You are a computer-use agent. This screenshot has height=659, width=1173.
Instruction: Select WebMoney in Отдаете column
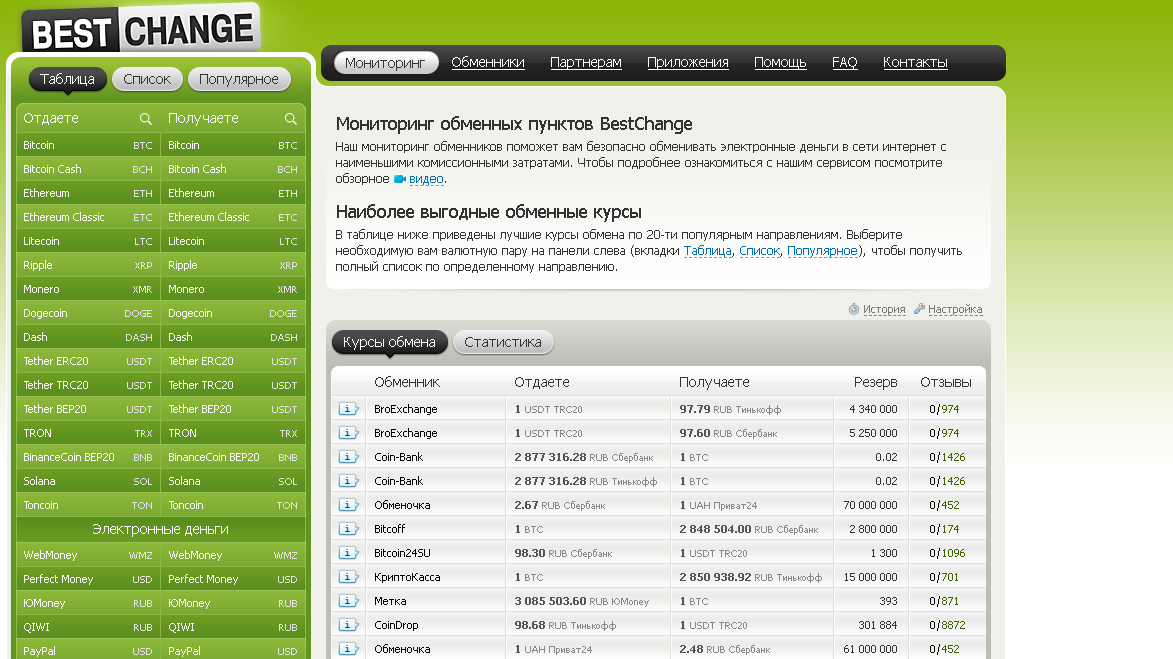[x=88, y=554]
